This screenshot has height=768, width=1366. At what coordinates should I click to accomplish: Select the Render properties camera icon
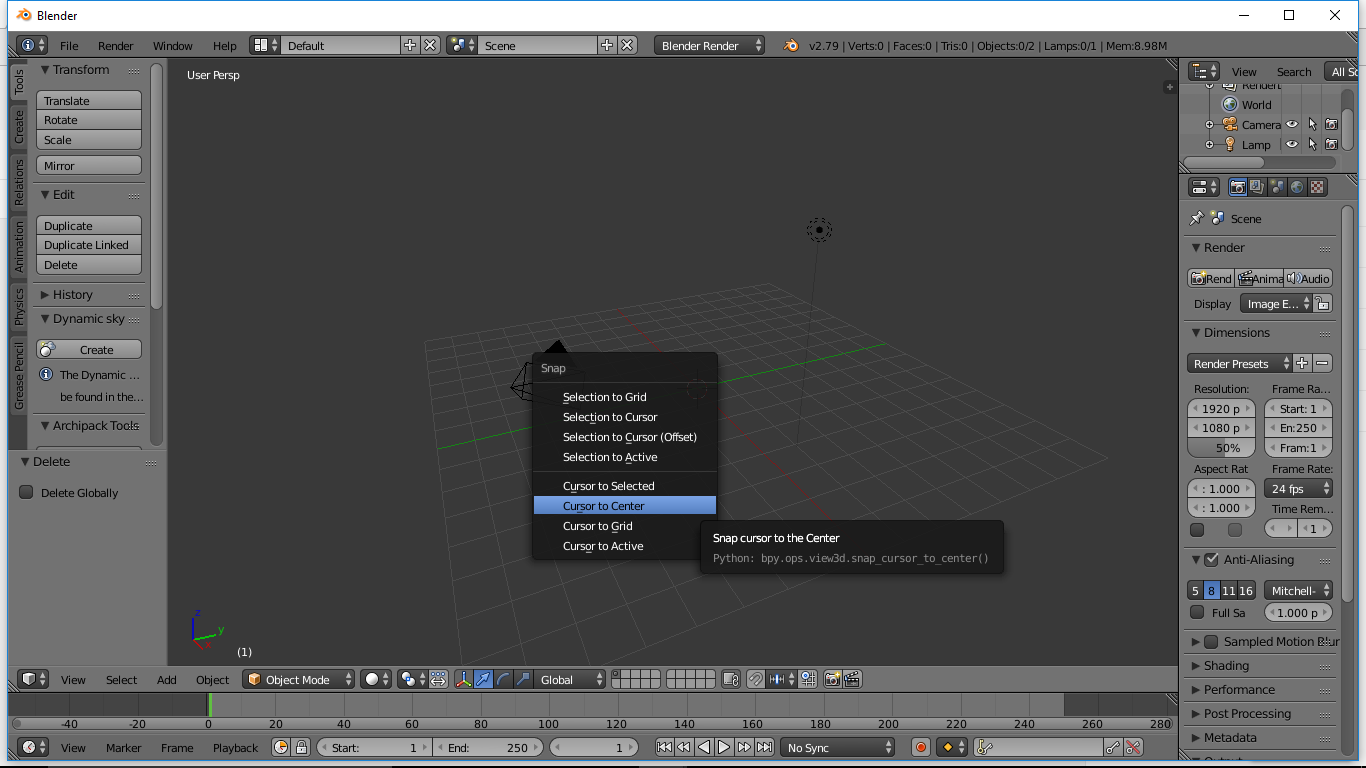pos(1238,186)
